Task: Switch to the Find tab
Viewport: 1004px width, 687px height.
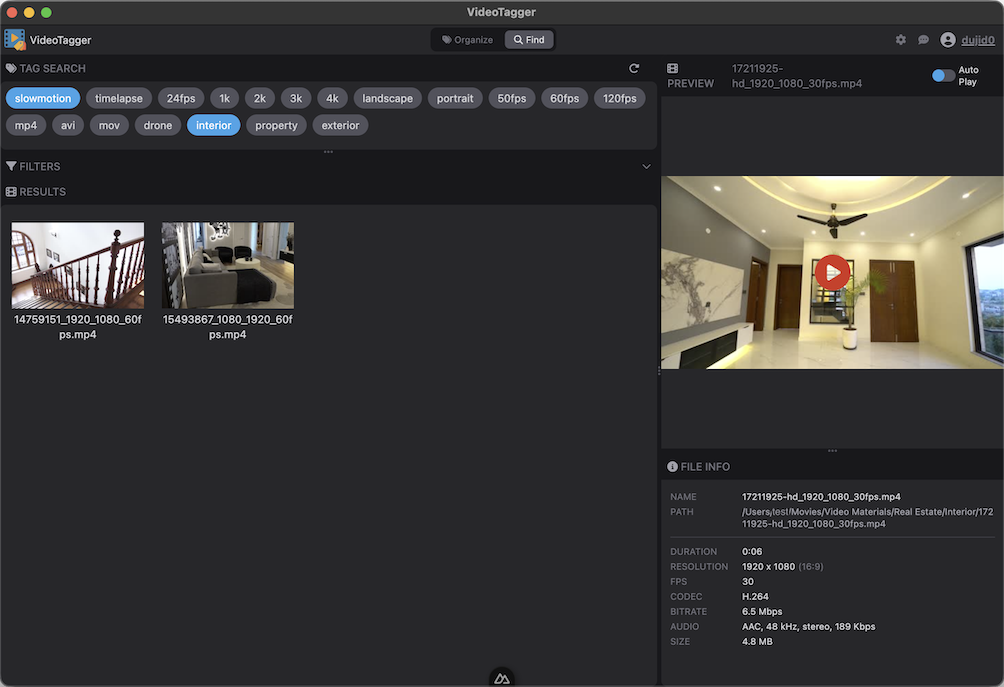Action: [529, 40]
